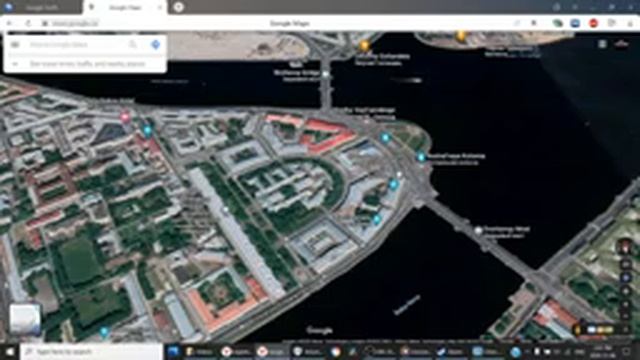Open the Google apps grid on the map

(602, 44)
